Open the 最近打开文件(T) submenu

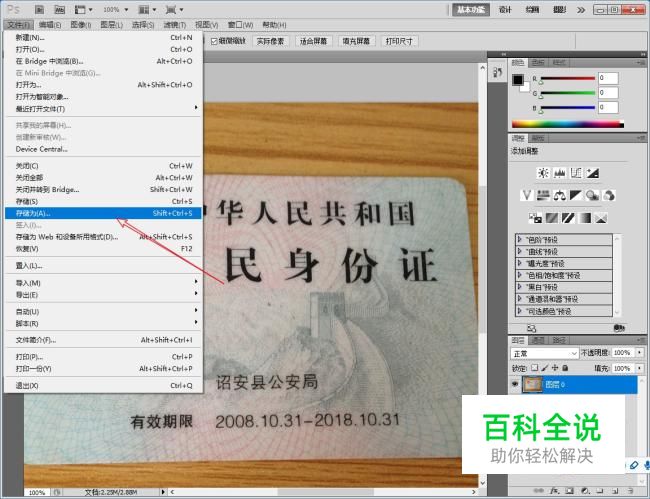[103, 109]
